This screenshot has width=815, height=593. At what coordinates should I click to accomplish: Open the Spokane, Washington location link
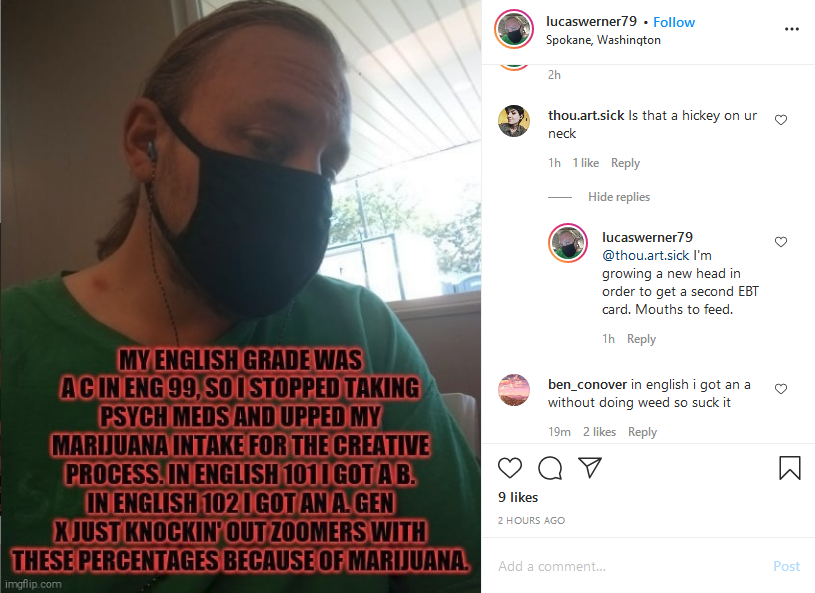[603, 40]
